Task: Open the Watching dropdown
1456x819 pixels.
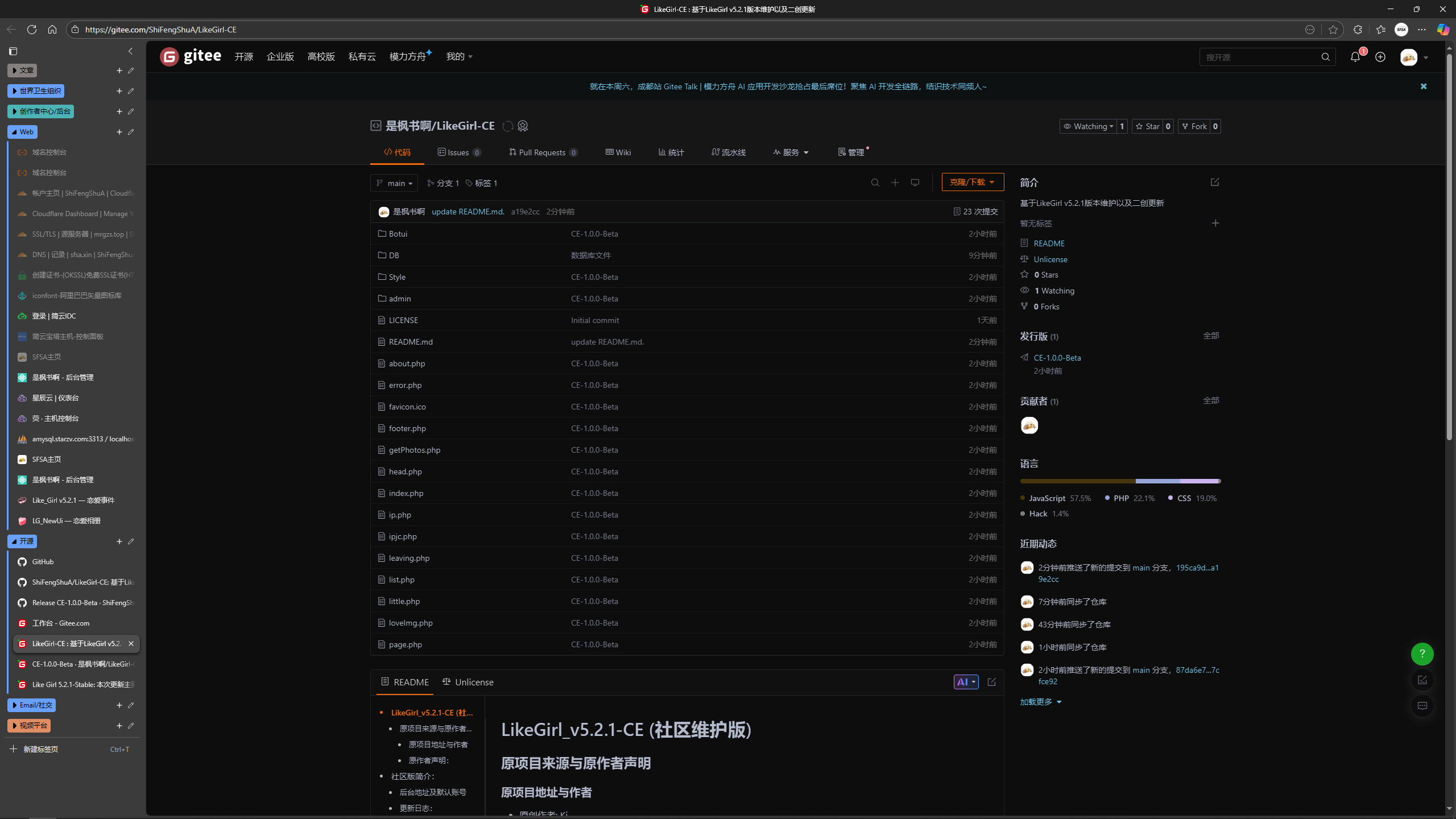Action: [1088, 126]
